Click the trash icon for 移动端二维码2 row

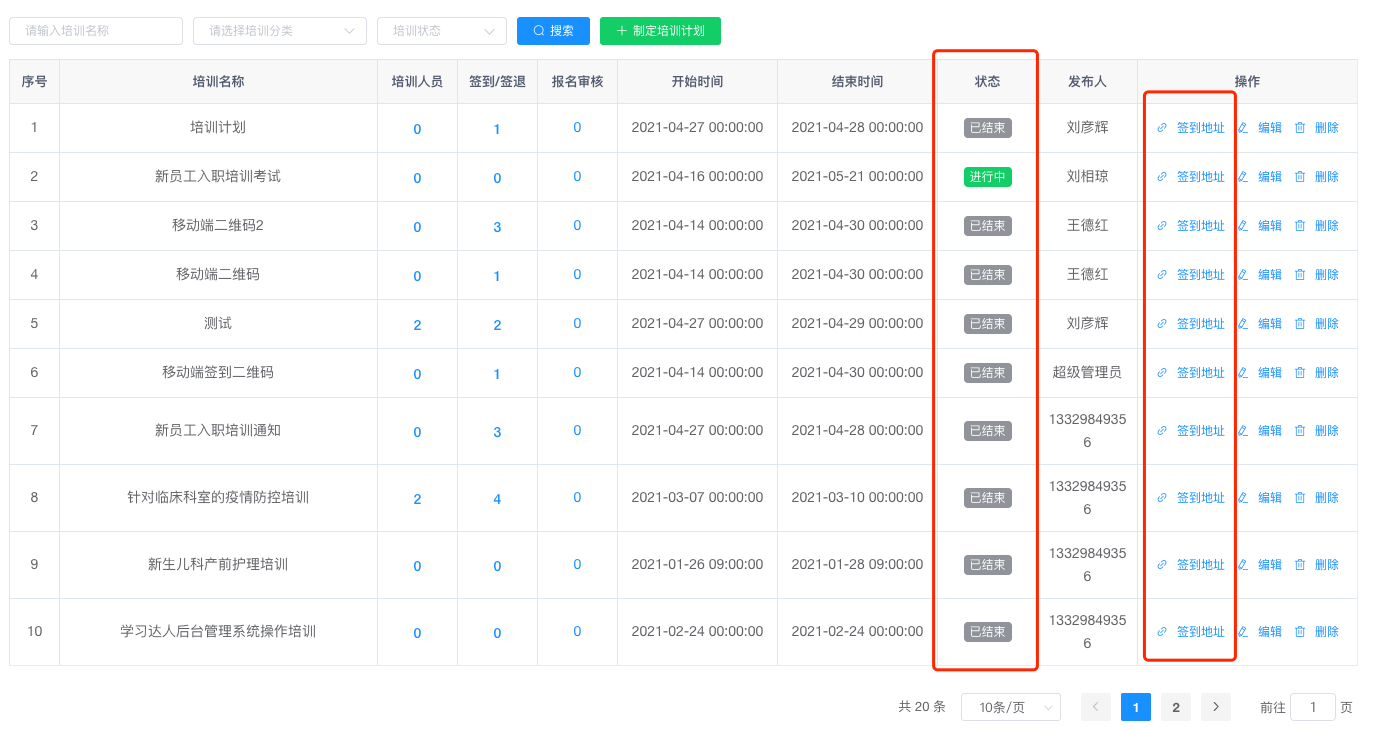pyautogui.click(x=1300, y=226)
